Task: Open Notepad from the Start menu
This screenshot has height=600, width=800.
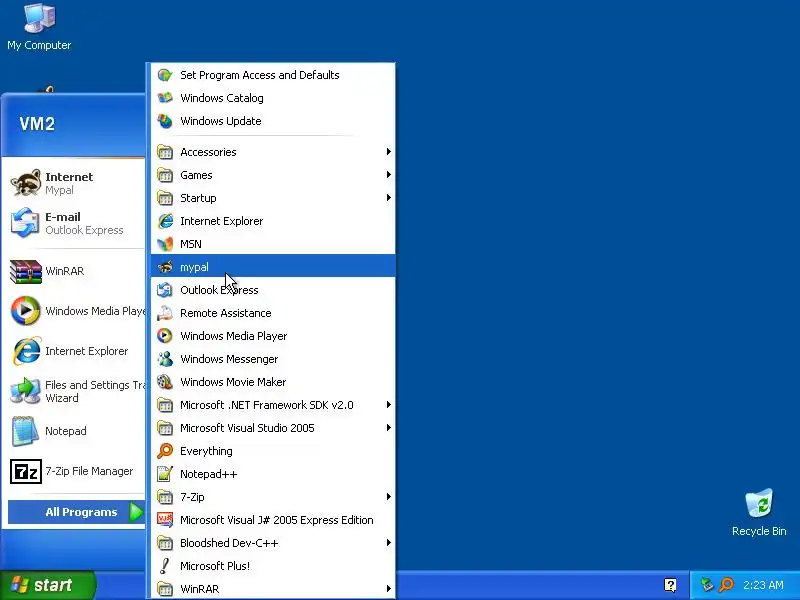Action: click(x=74, y=431)
